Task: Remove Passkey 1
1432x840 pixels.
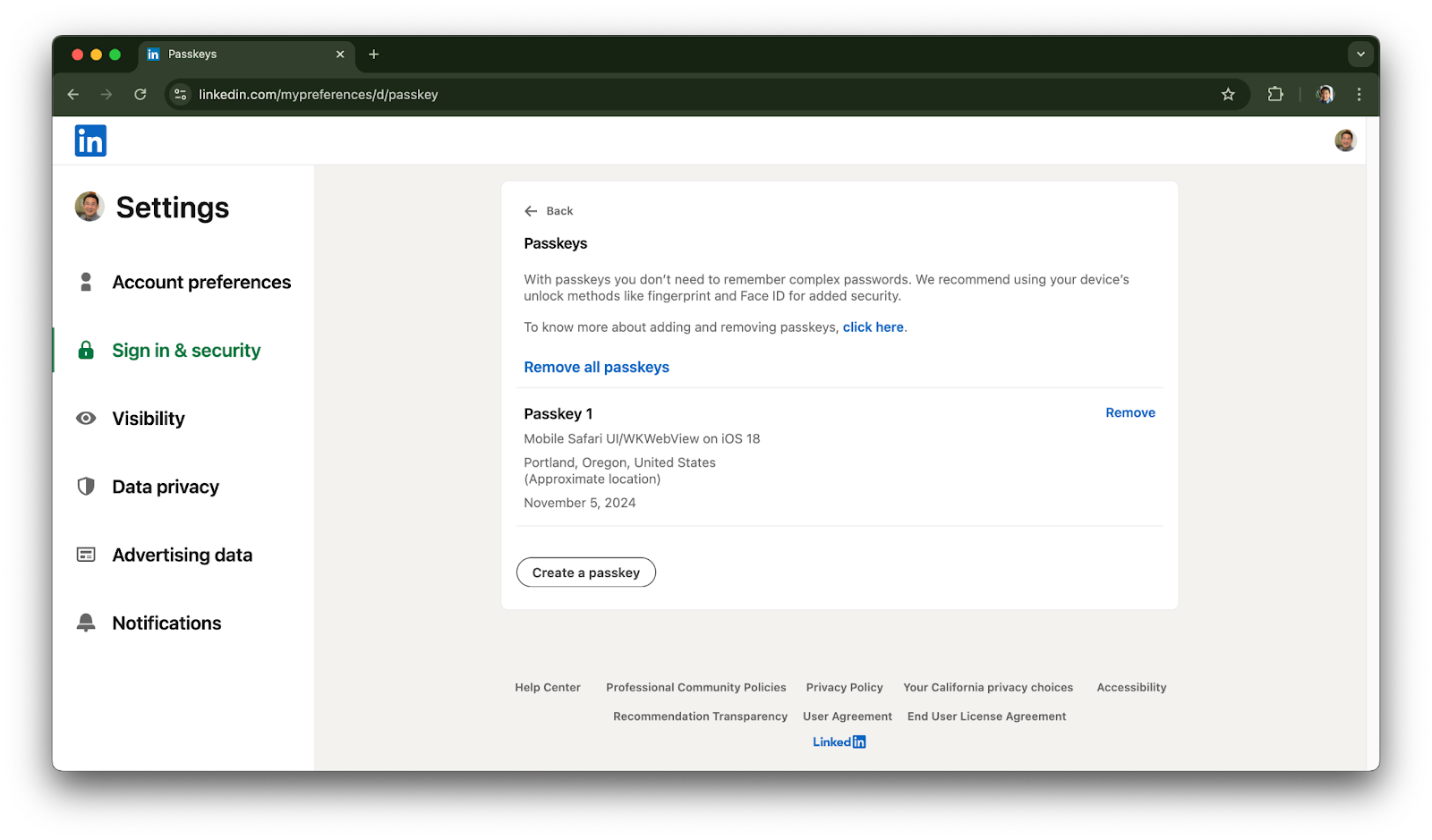Action: click(1130, 412)
